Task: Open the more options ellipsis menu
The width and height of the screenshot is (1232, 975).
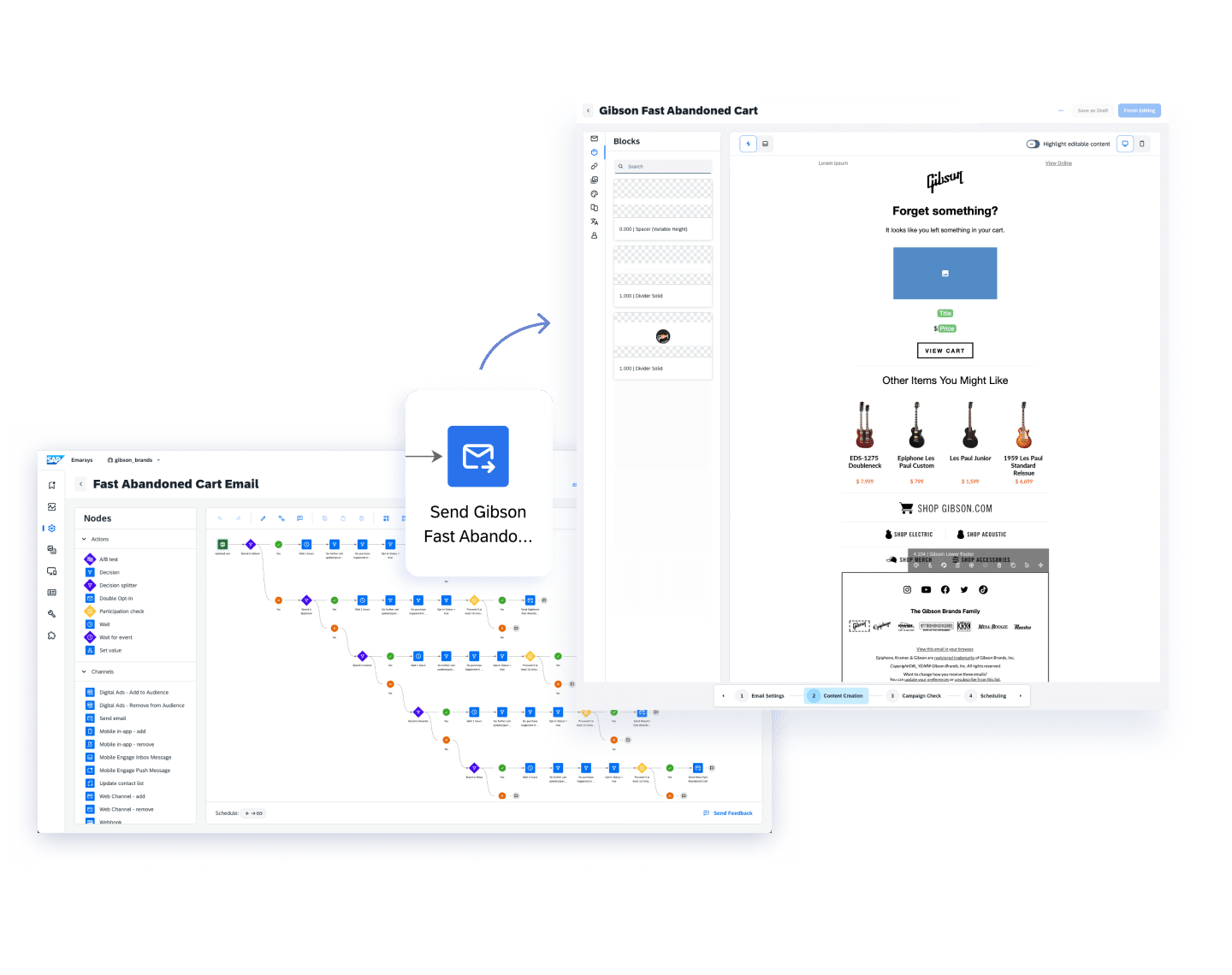Action: point(1061,110)
